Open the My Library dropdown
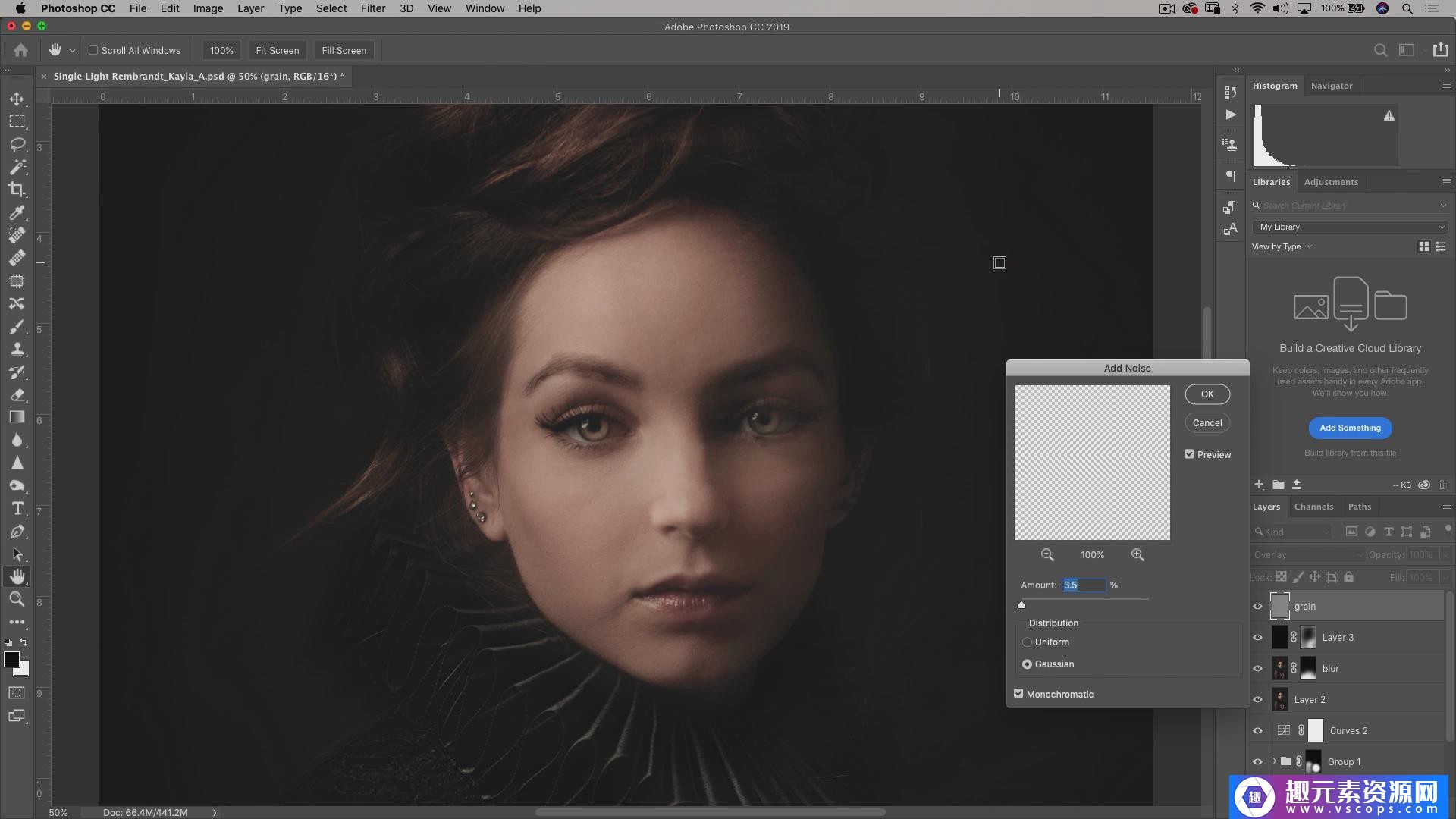This screenshot has height=819, width=1456. click(1351, 227)
